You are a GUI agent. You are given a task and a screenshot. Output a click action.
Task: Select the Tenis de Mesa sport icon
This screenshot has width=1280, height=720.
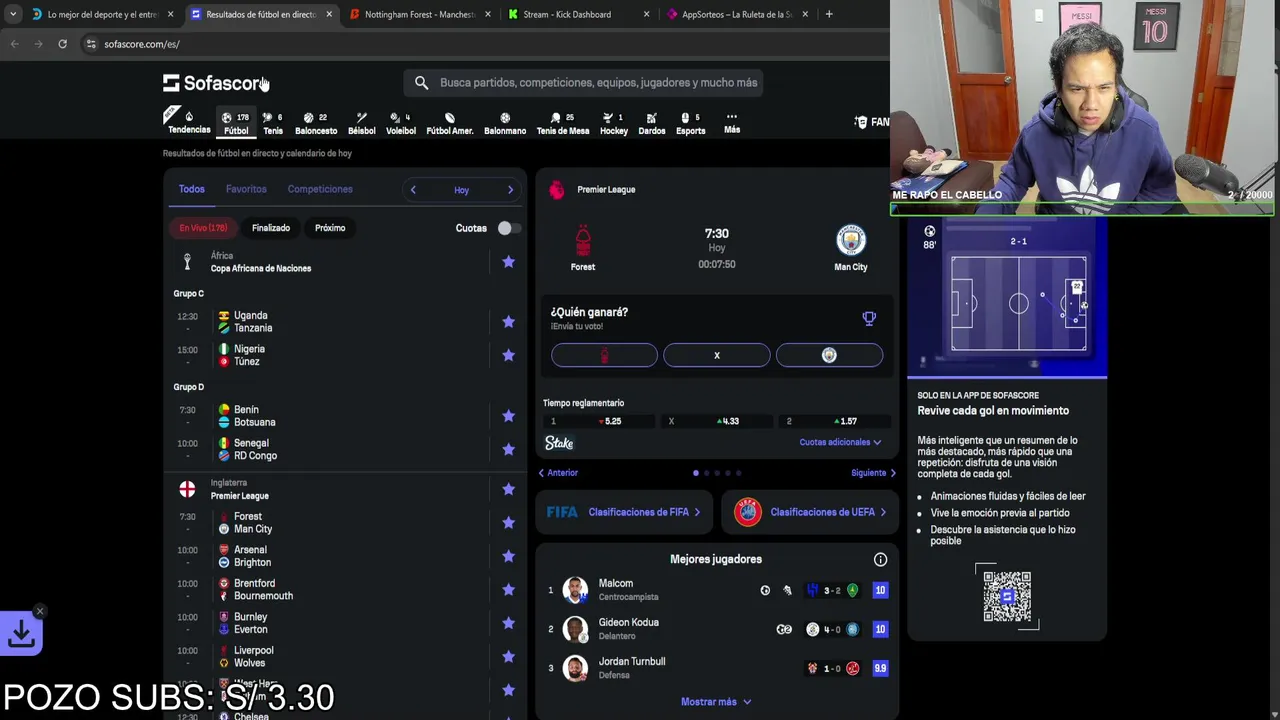pos(562,123)
